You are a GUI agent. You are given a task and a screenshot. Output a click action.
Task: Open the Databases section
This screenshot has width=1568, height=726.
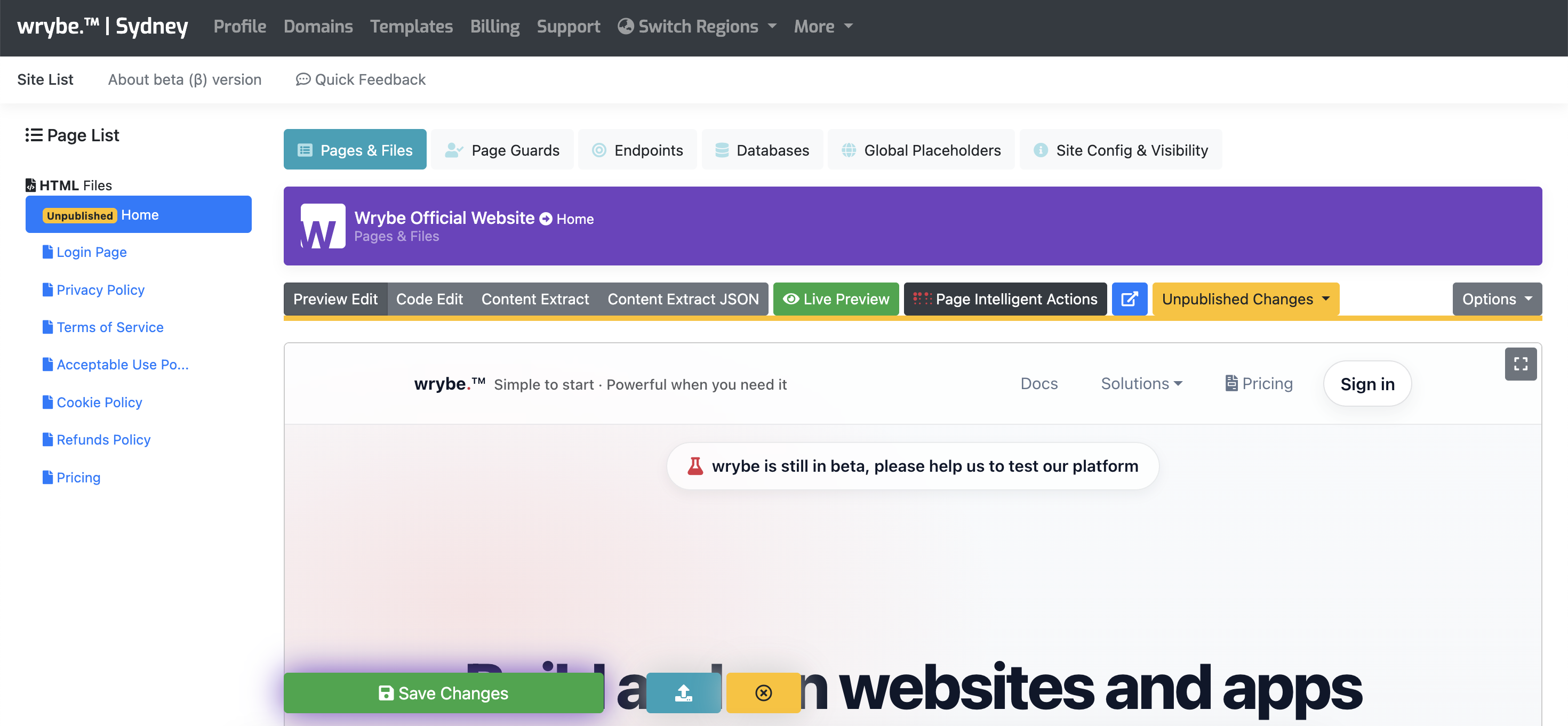point(762,150)
